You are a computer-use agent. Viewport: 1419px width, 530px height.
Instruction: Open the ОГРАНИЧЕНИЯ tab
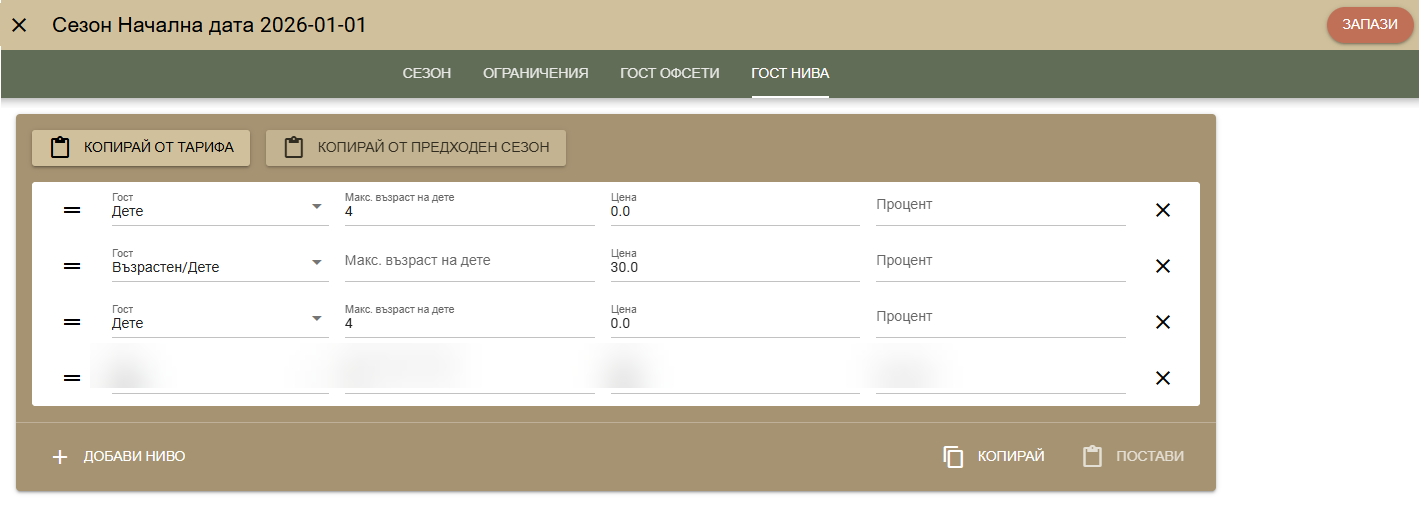[535, 73]
